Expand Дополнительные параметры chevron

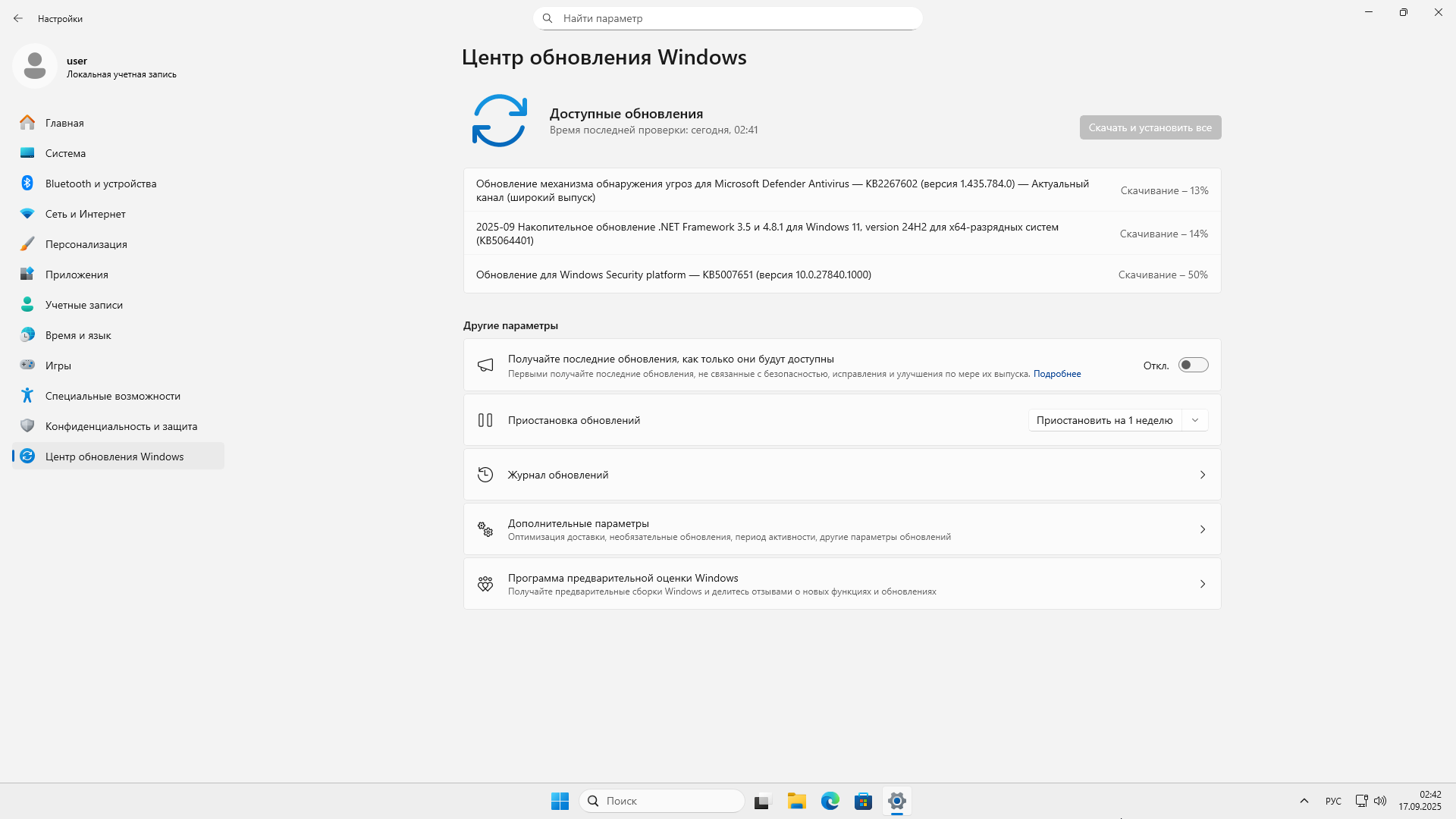tap(1203, 529)
